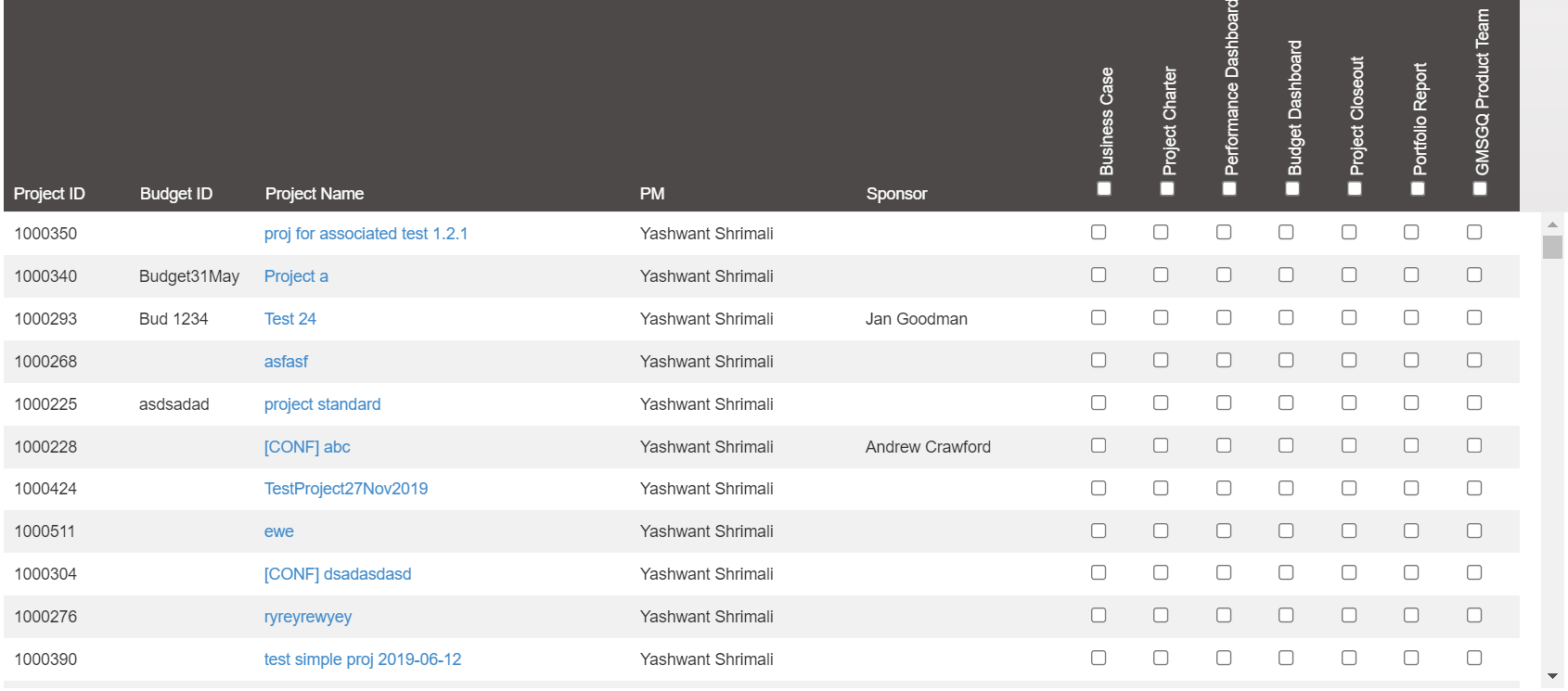
Task: Click the TestProject27Nov2019 link
Action: [346, 489]
